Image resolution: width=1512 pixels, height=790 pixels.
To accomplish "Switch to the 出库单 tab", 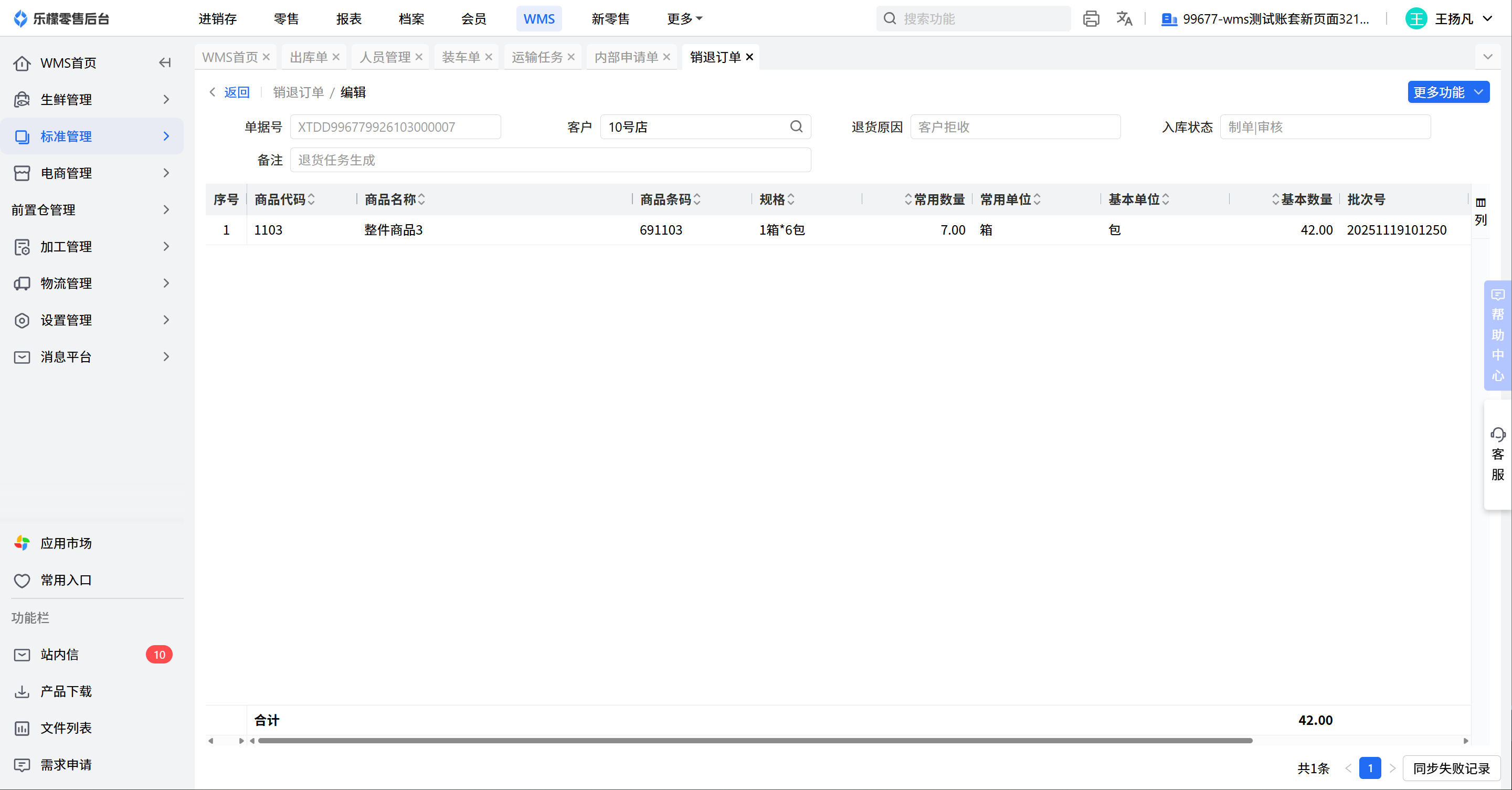I will click(x=308, y=57).
